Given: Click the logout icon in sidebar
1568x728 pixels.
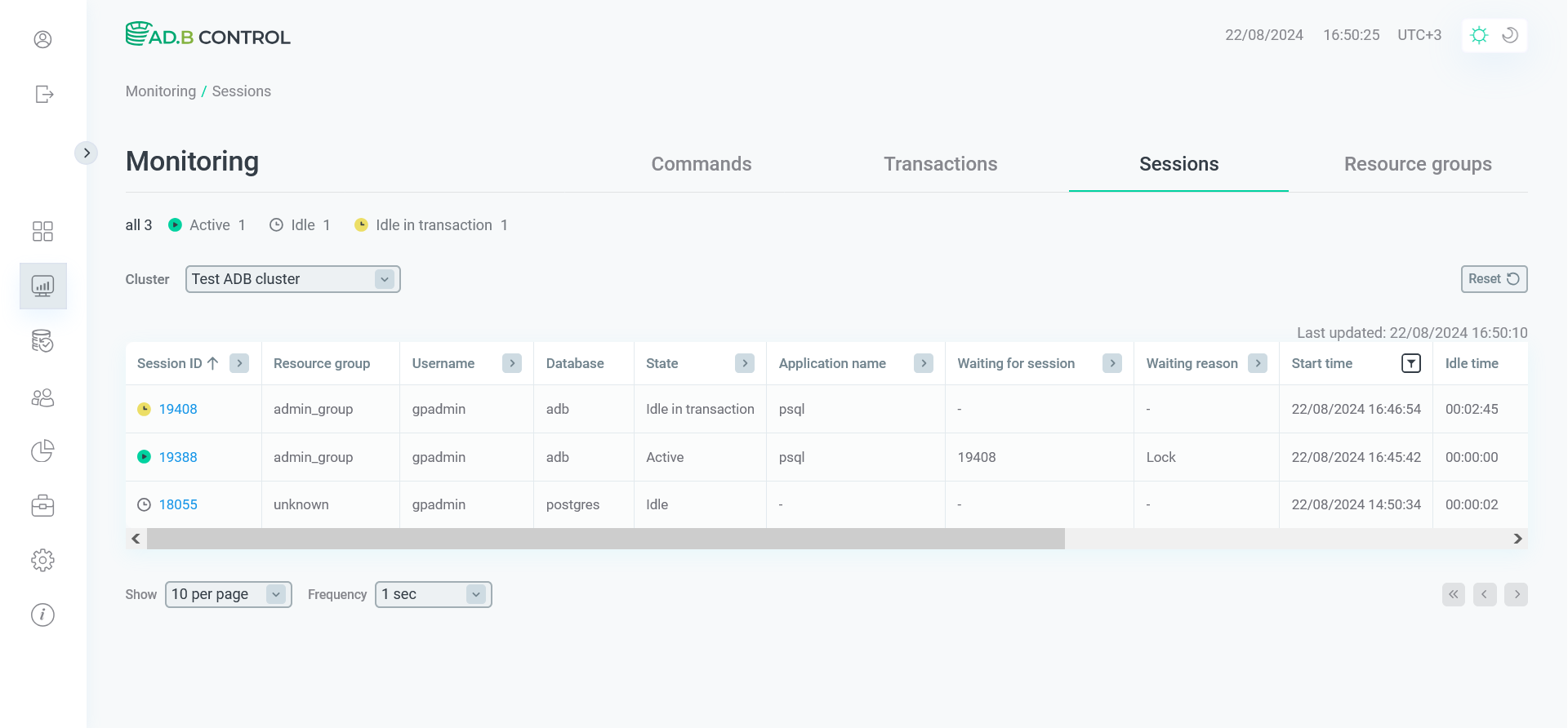Looking at the screenshot, I should (x=44, y=95).
